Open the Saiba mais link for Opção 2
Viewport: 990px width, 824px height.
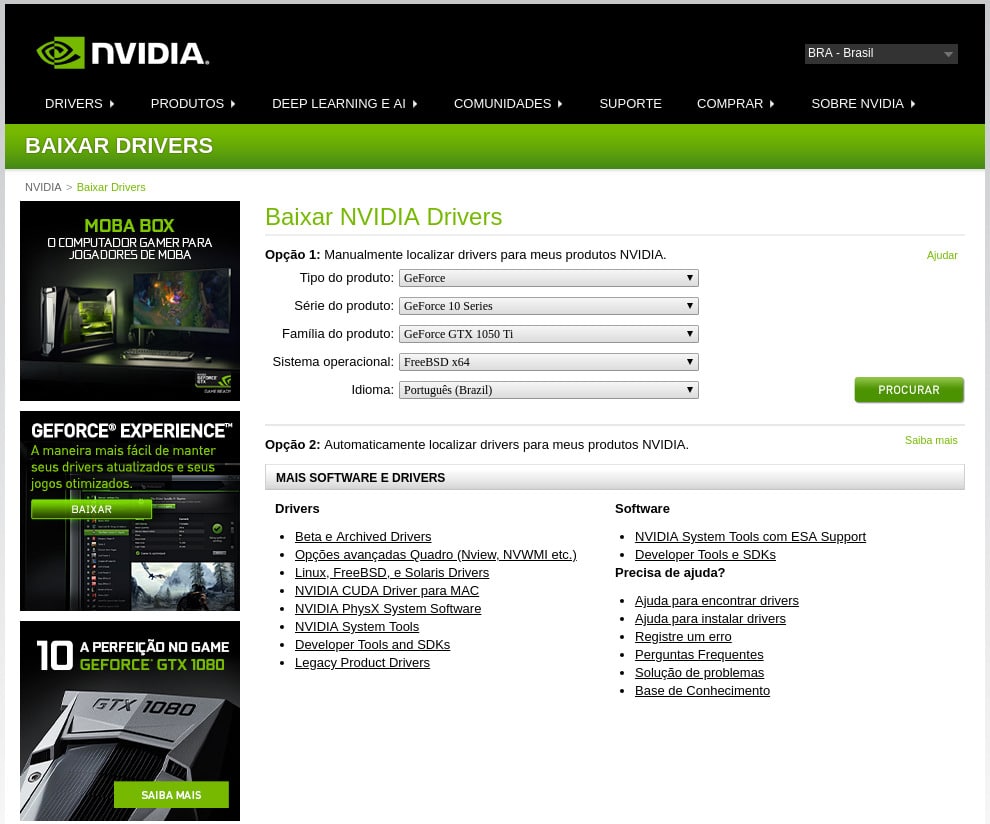[930, 440]
